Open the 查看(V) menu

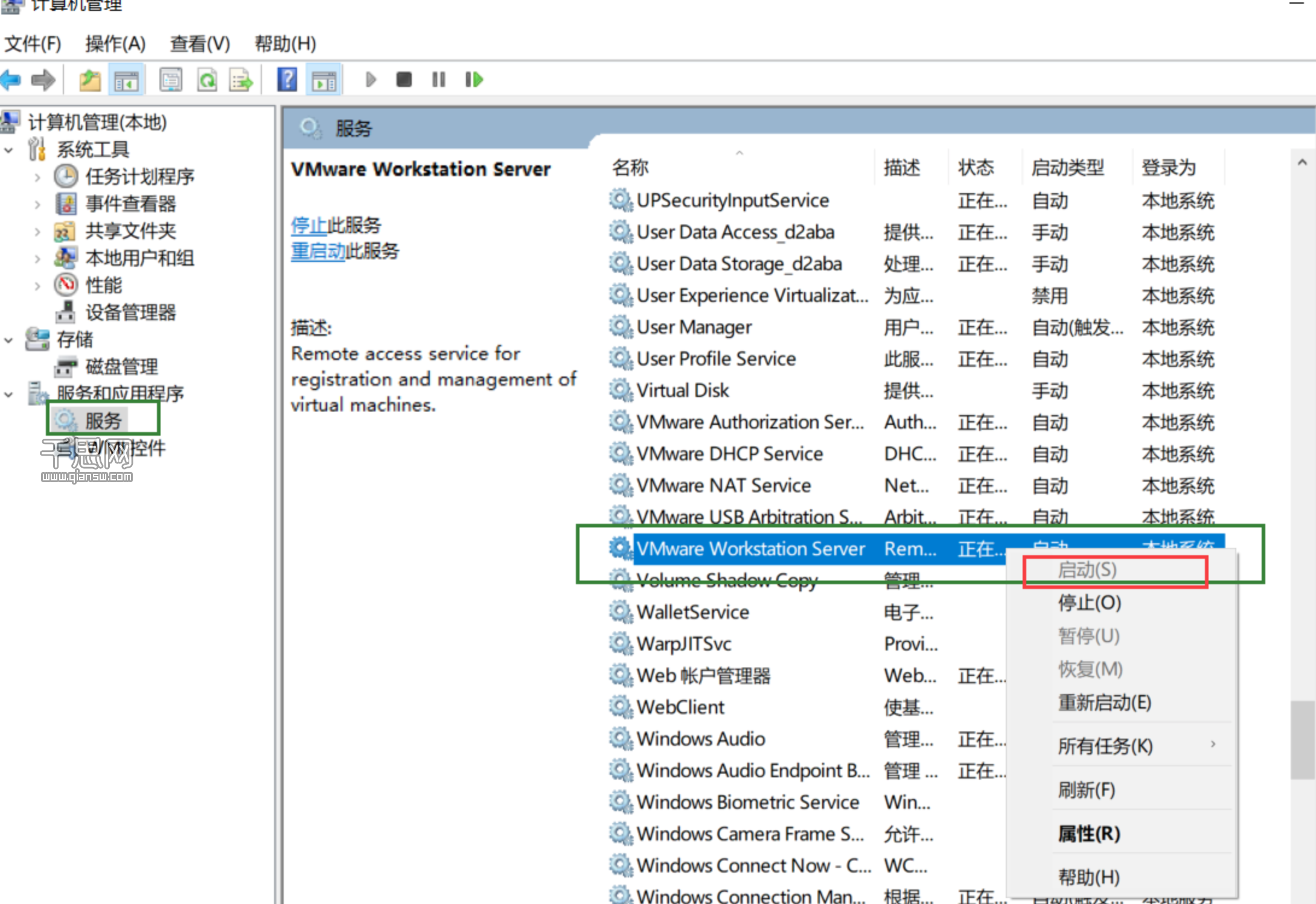pyautogui.click(x=200, y=43)
